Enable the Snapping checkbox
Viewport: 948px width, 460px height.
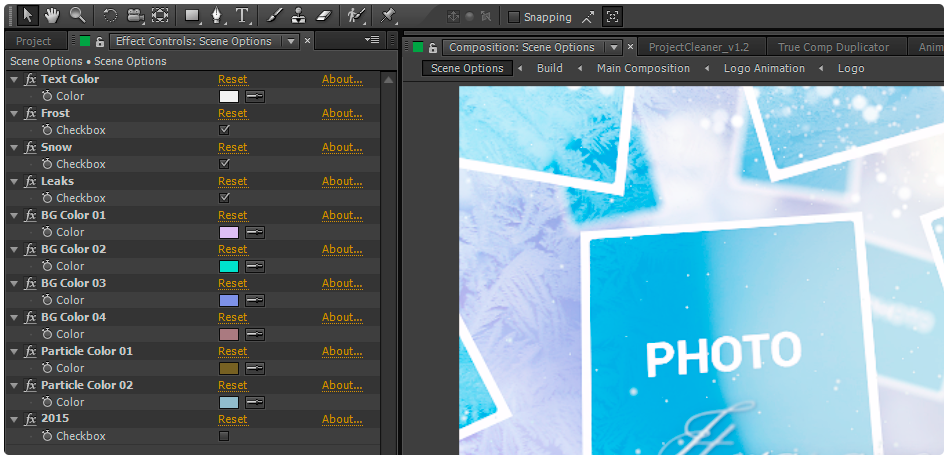pos(514,17)
